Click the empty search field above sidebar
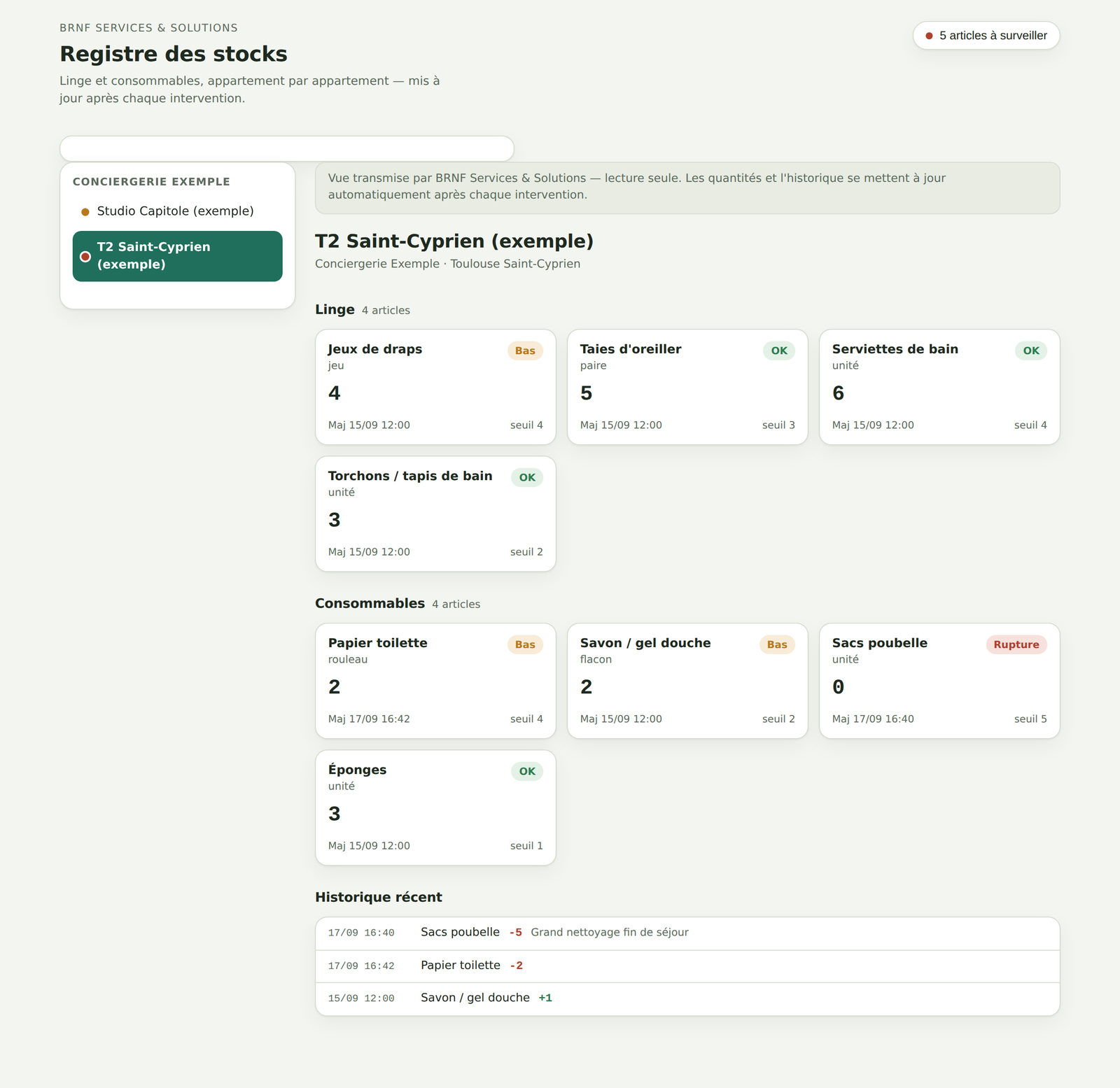This screenshot has width=1120, height=1088. pos(287,149)
